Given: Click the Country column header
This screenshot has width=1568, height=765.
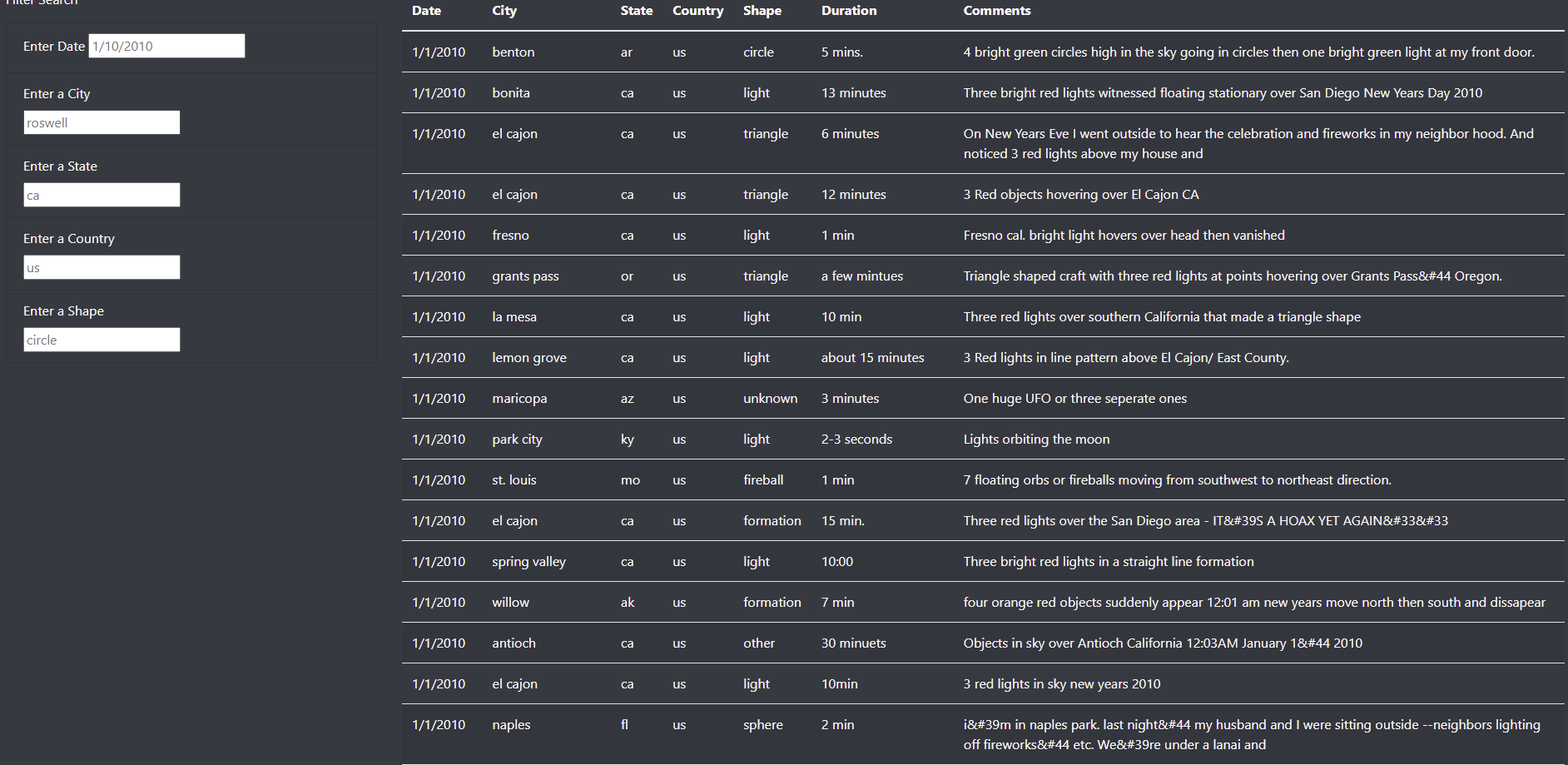Looking at the screenshot, I should tap(697, 11).
